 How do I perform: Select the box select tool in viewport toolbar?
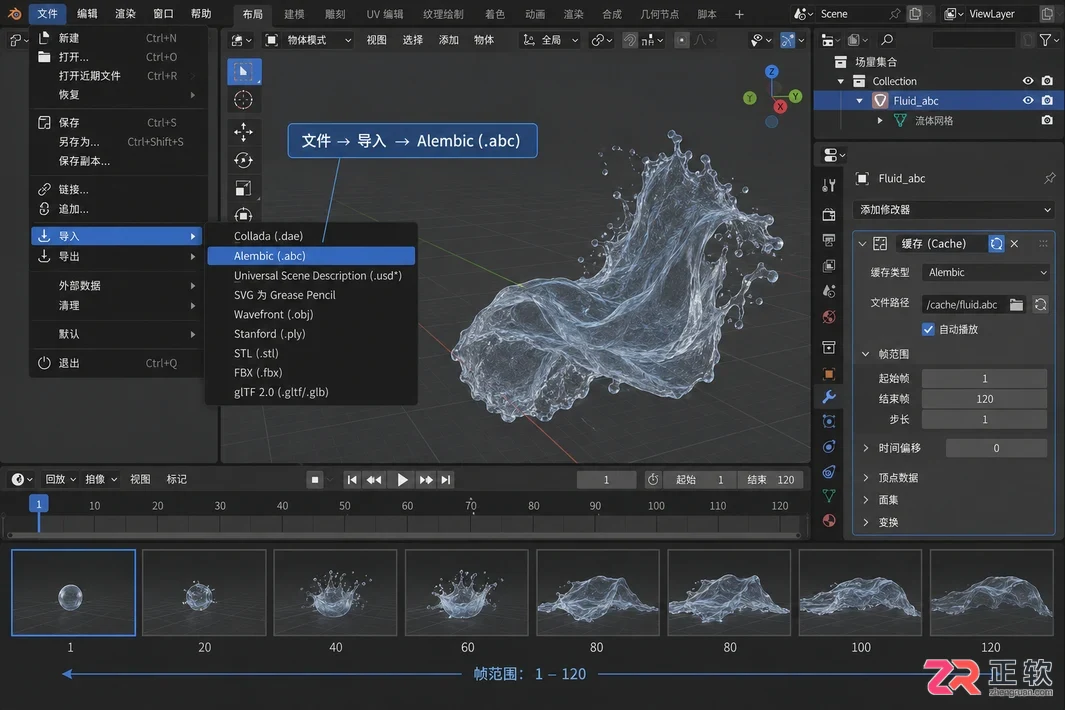tap(244, 72)
